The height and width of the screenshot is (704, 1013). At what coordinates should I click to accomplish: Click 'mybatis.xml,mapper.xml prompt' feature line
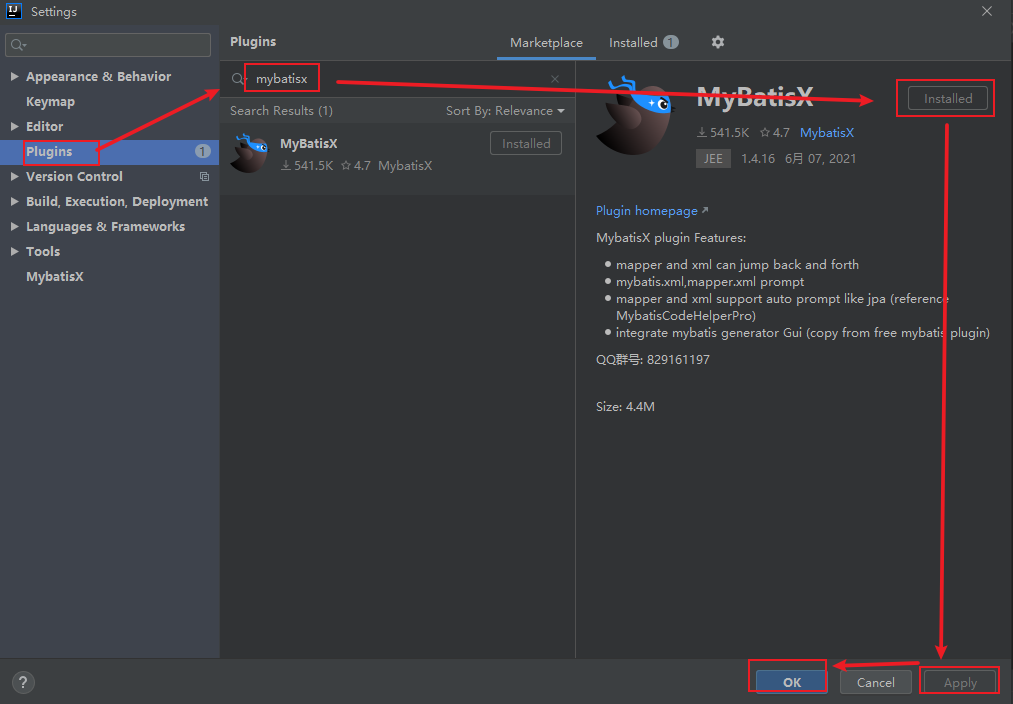tap(710, 282)
